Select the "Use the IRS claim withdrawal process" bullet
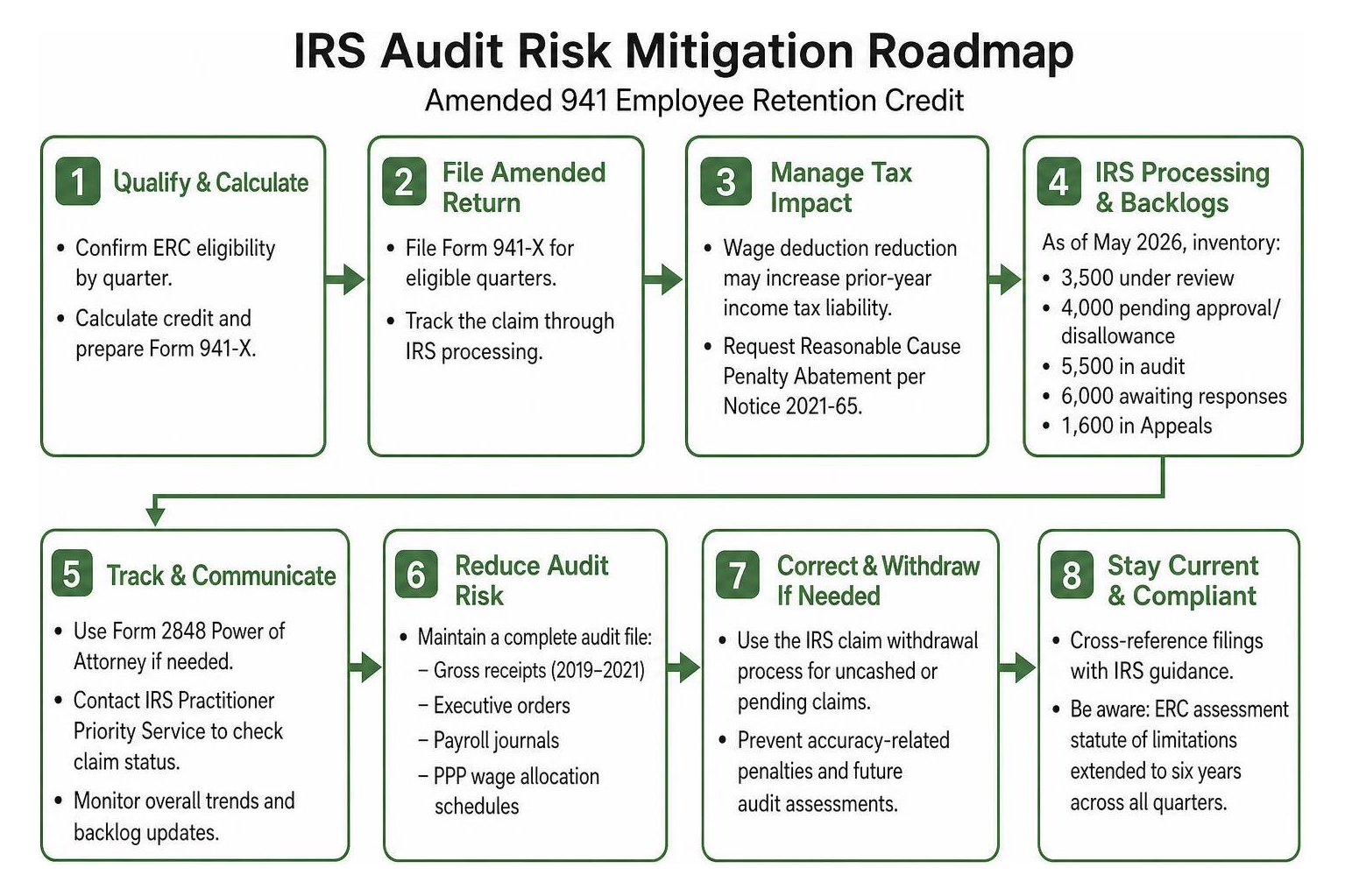The width and height of the screenshot is (1345, 896). 857,671
